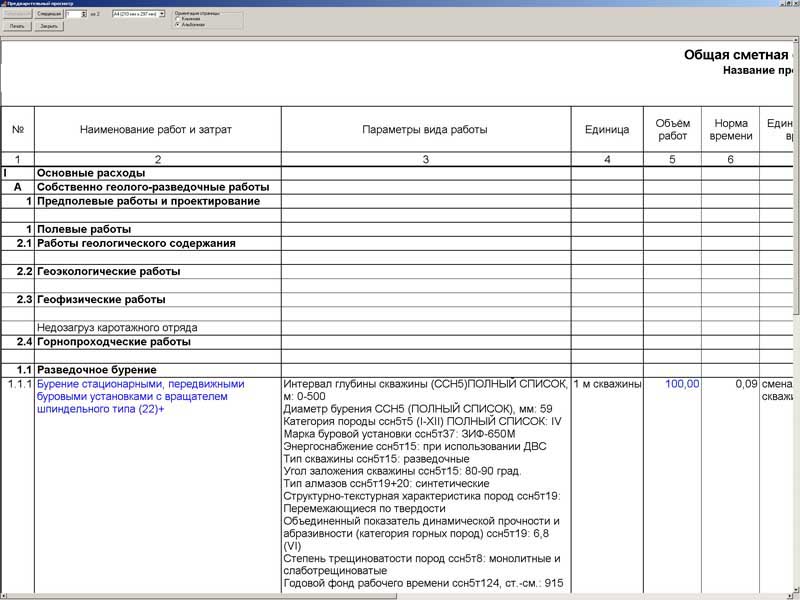Image resolution: width=800 pixels, height=600 pixels.
Task: Click the '№' column header
Action: tap(18, 130)
